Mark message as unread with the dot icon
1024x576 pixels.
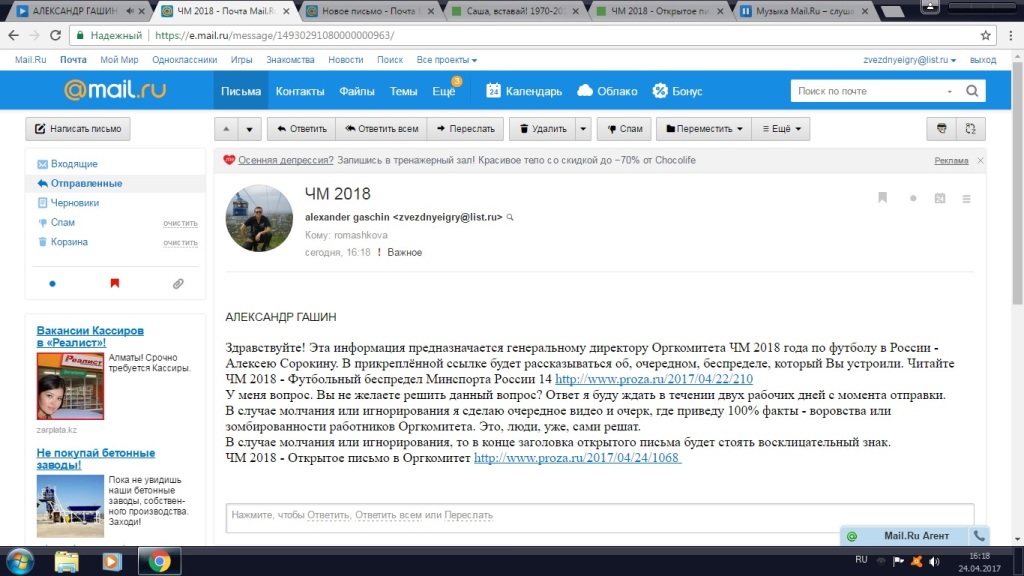(x=913, y=199)
